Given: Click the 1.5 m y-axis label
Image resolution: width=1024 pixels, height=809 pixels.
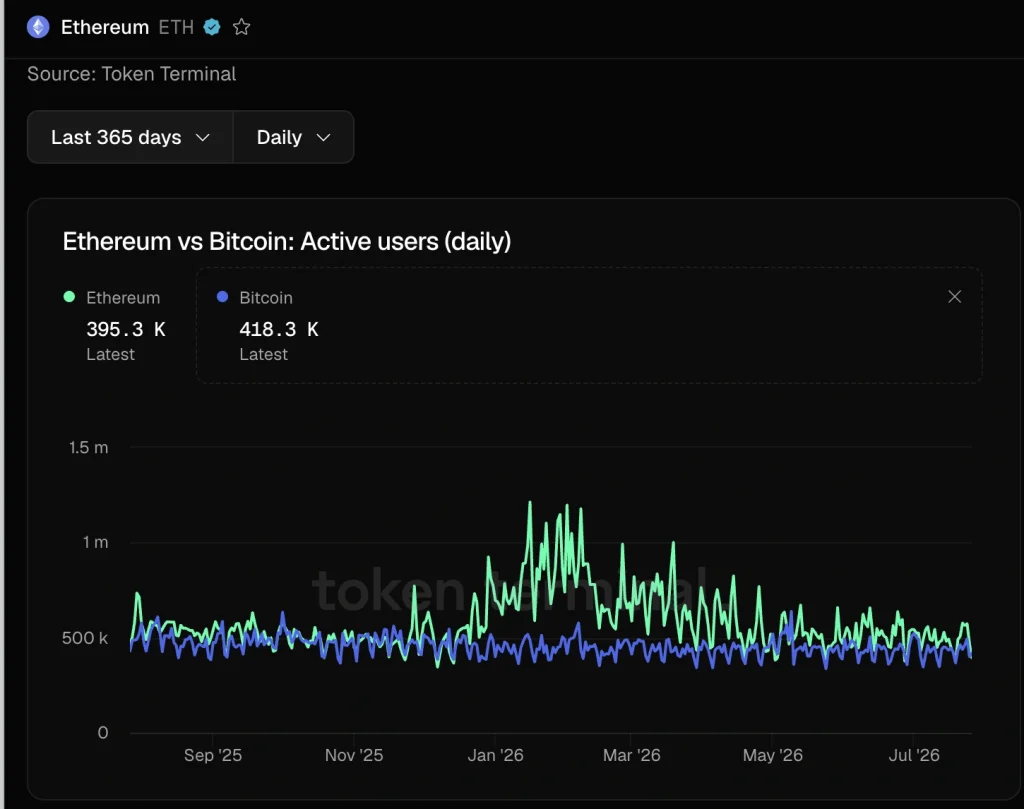Looking at the screenshot, I should tap(89, 448).
